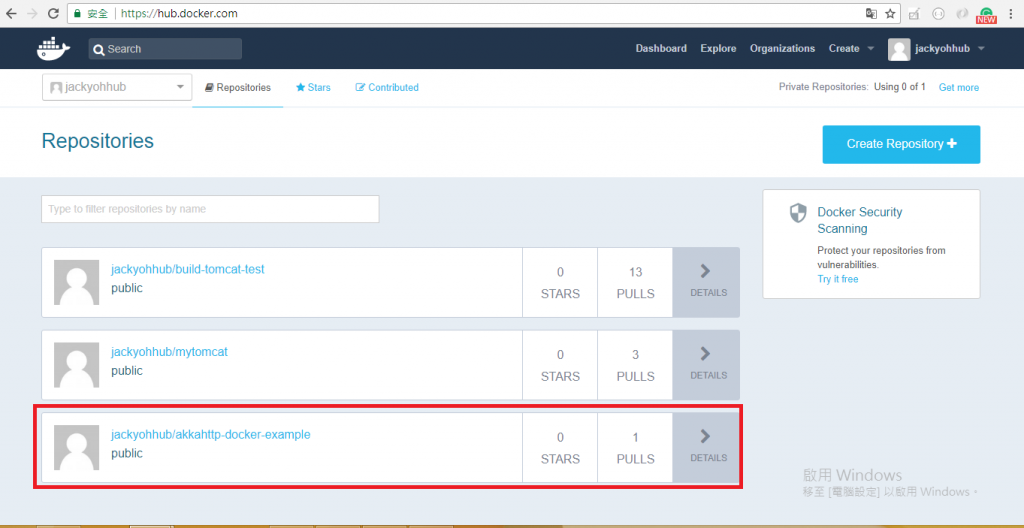This screenshot has width=1024, height=528.
Task: Open Organizations in top navigation
Action: [782, 48]
